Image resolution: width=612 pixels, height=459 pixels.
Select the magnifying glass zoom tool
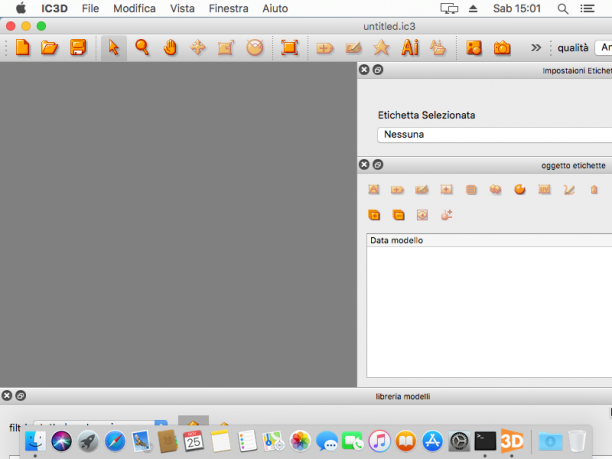142,48
